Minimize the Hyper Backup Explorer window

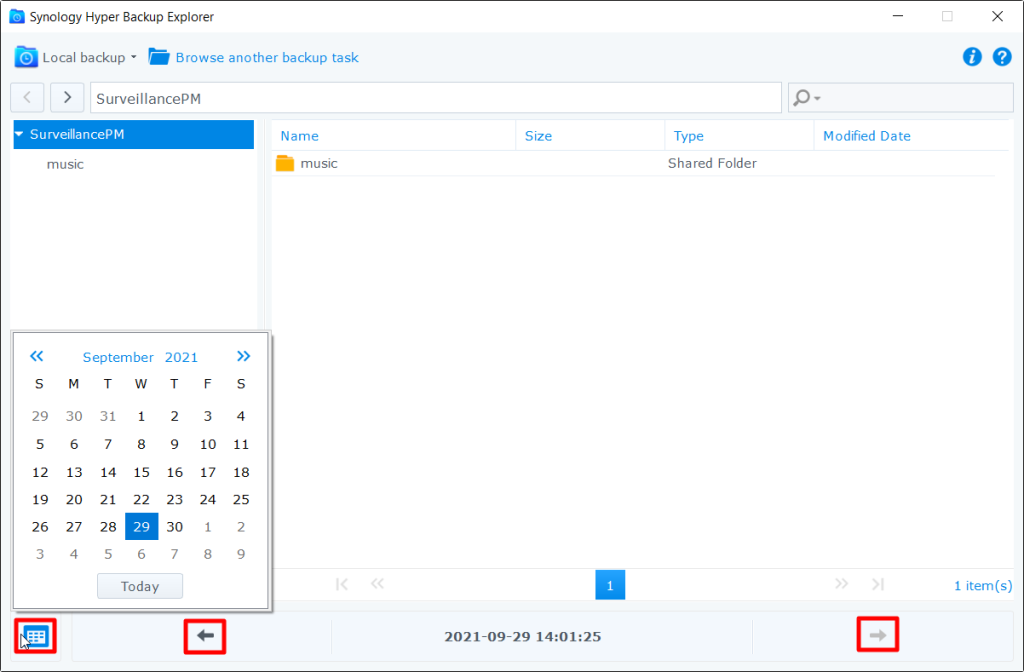pos(898,16)
